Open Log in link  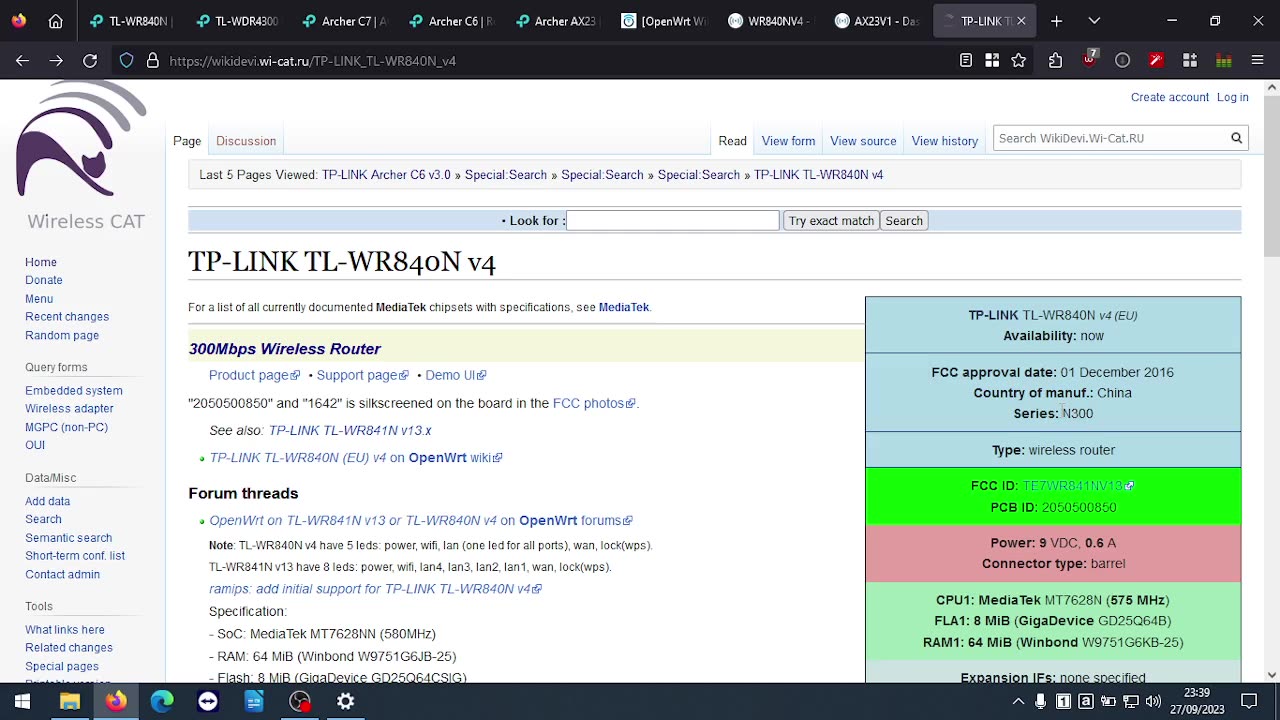(x=1232, y=97)
